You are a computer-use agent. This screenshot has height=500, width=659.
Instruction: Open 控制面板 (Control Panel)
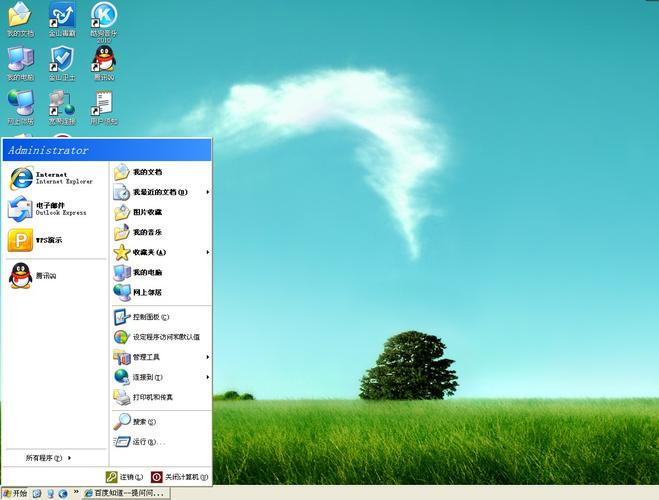[x=150, y=317]
